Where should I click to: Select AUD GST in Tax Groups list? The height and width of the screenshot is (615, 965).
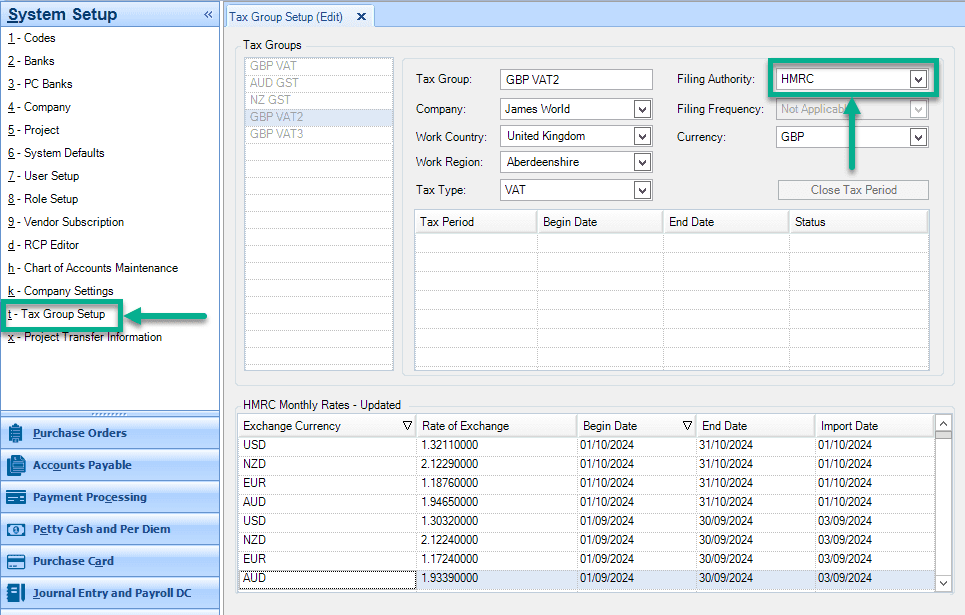point(319,83)
